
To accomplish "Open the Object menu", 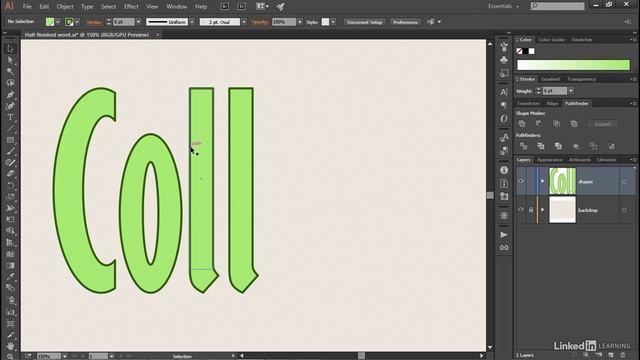I will (x=65, y=7).
